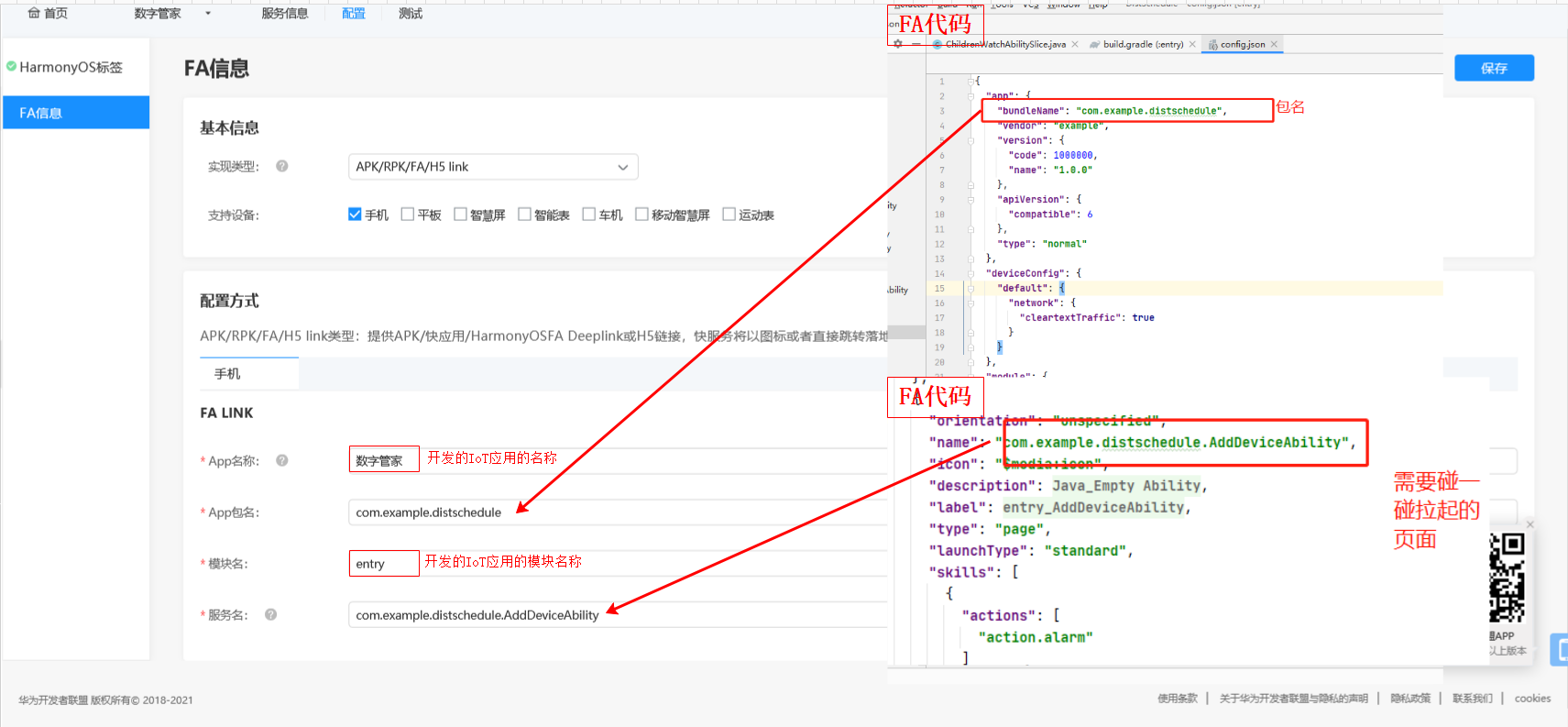Select the config.json editor tab

1243,44
